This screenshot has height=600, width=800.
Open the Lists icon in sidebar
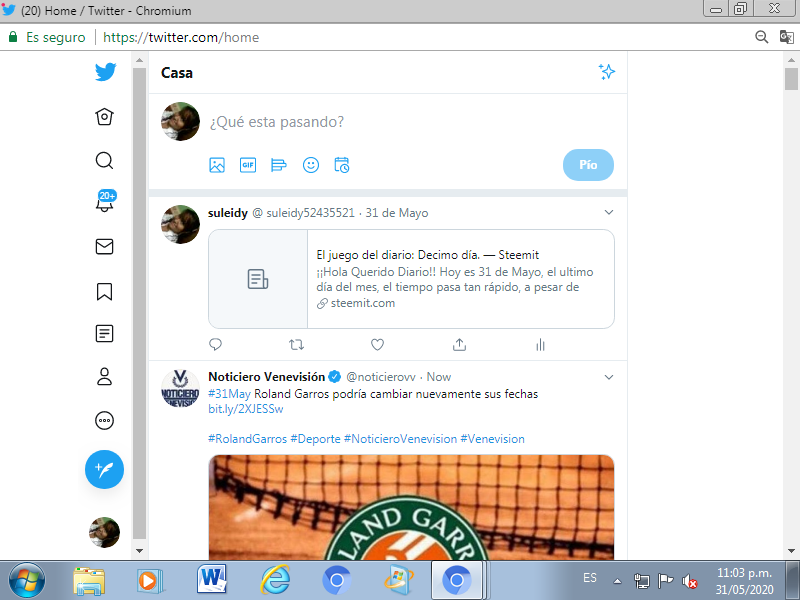[105, 334]
